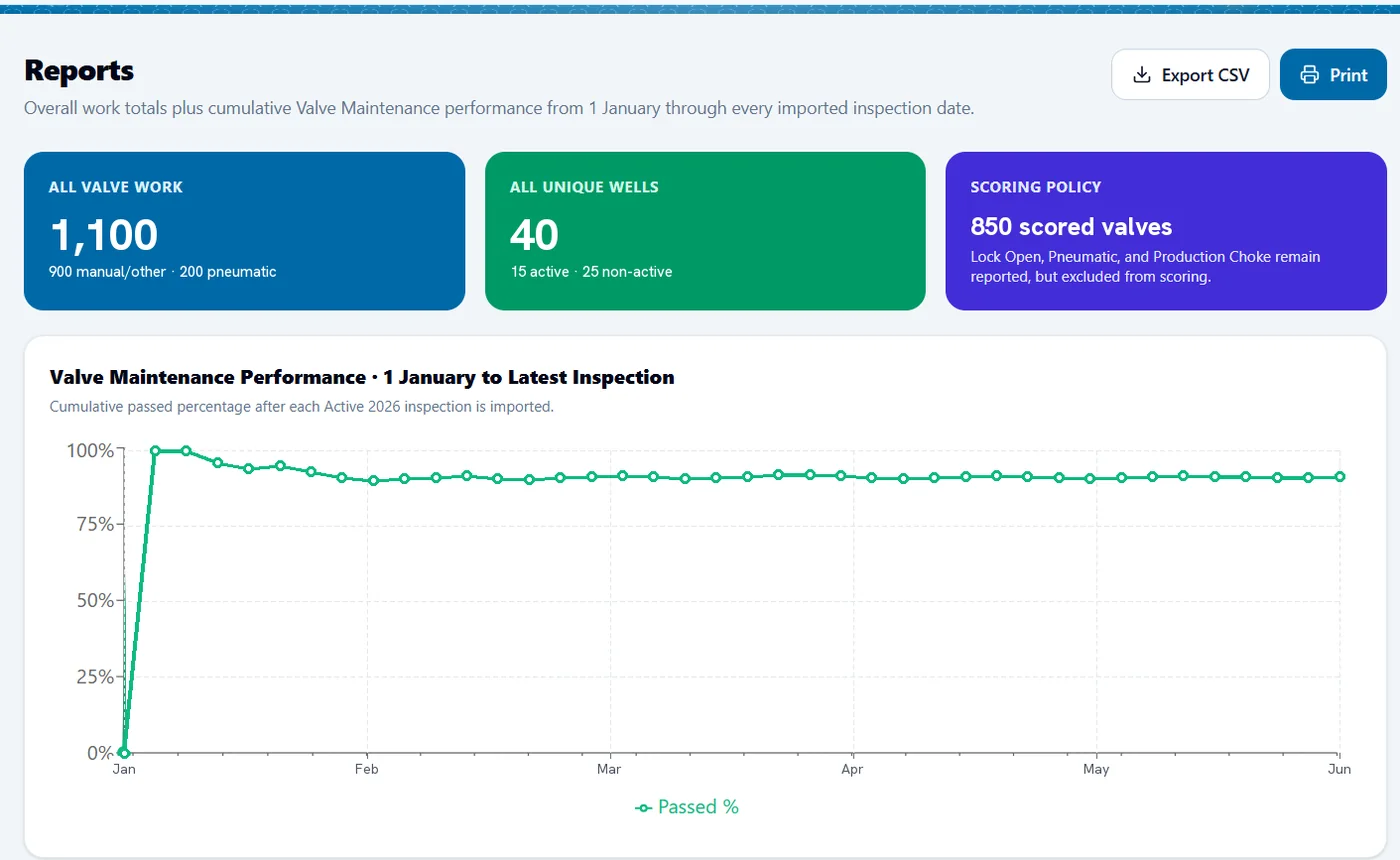Click the Valve Maintenance Performance chart title

point(362,377)
